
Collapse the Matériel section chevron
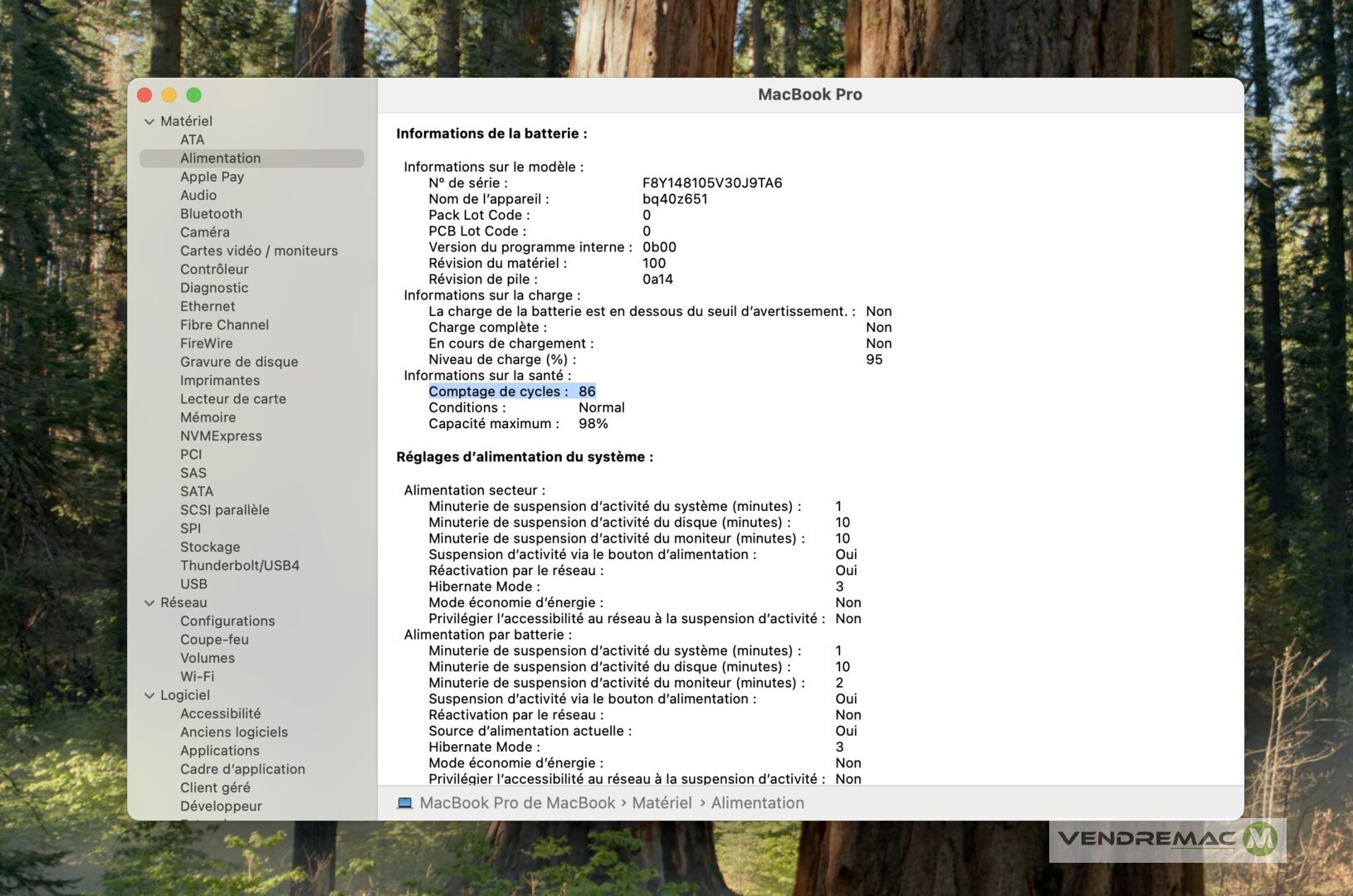coord(149,121)
